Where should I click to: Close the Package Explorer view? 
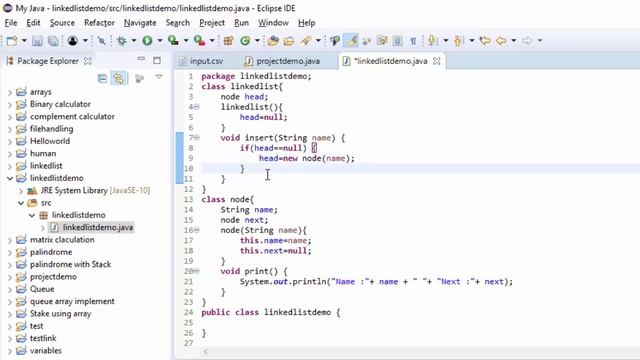pos(88,61)
